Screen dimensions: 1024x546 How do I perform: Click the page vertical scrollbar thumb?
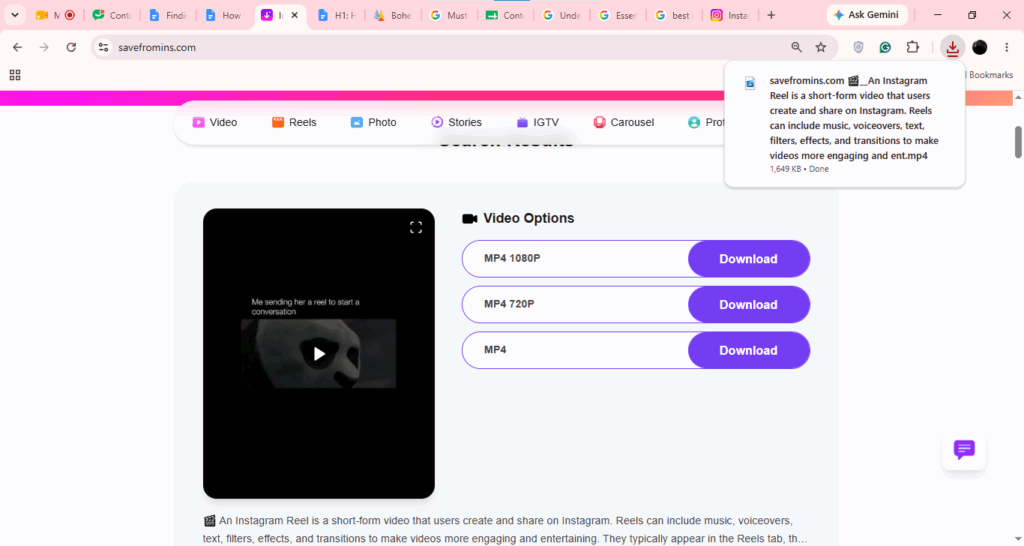click(x=1017, y=142)
